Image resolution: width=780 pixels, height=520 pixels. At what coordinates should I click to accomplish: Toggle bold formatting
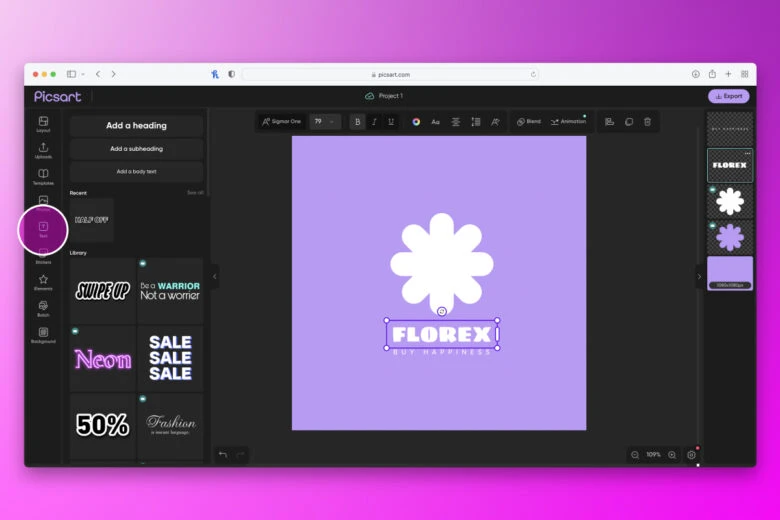(357, 122)
